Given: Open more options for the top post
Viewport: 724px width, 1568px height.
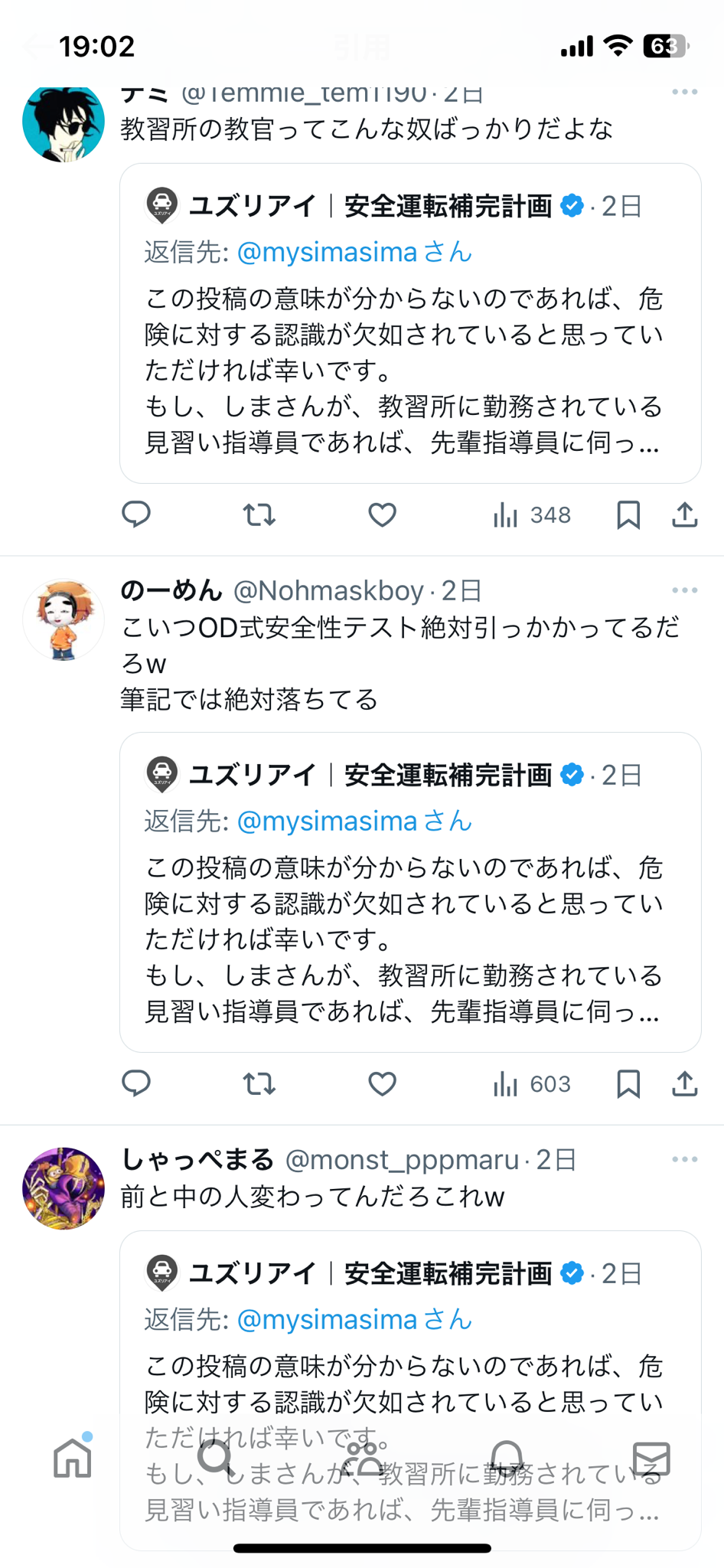Looking at the screenshot, I should click(x=684, y=93).
